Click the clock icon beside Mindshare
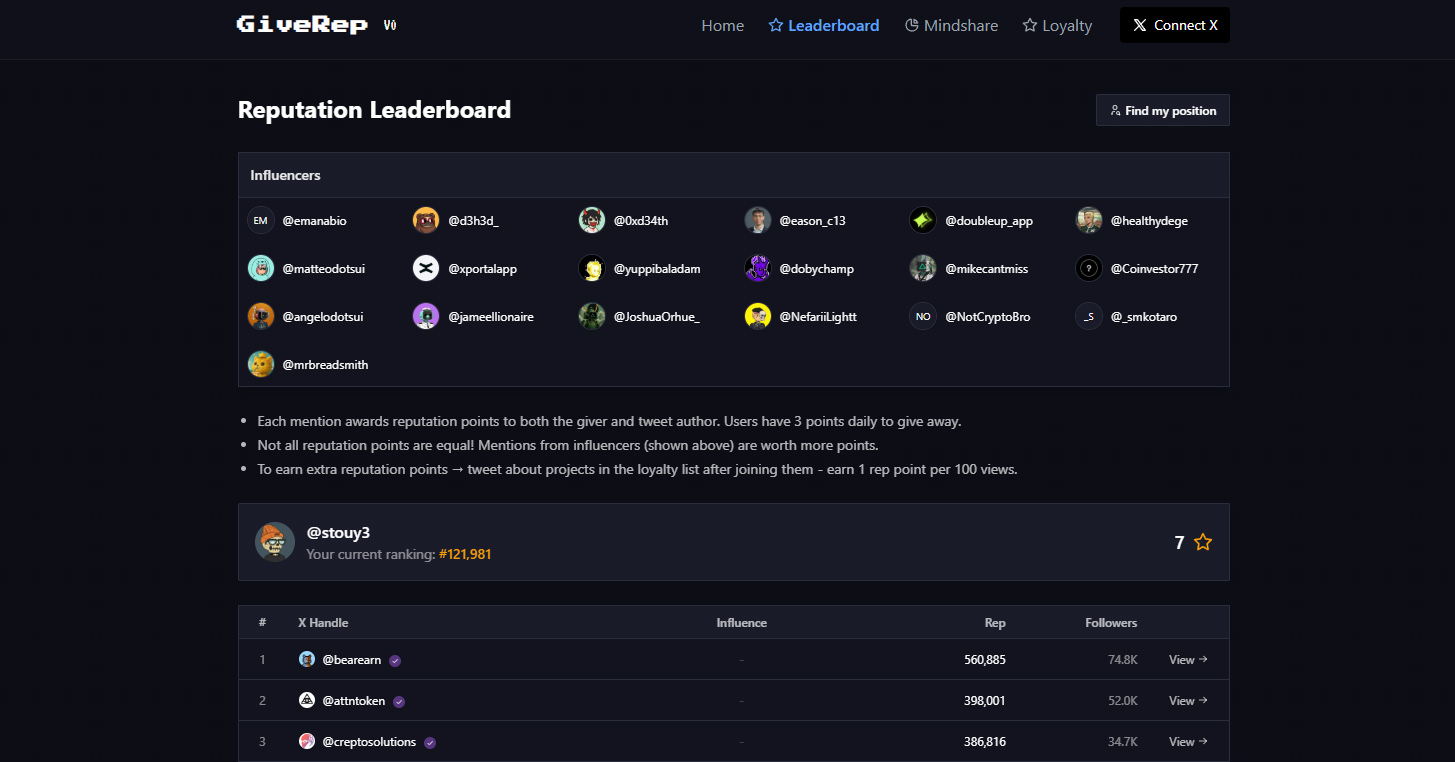1455x762 pixels. tap(913, 25)
